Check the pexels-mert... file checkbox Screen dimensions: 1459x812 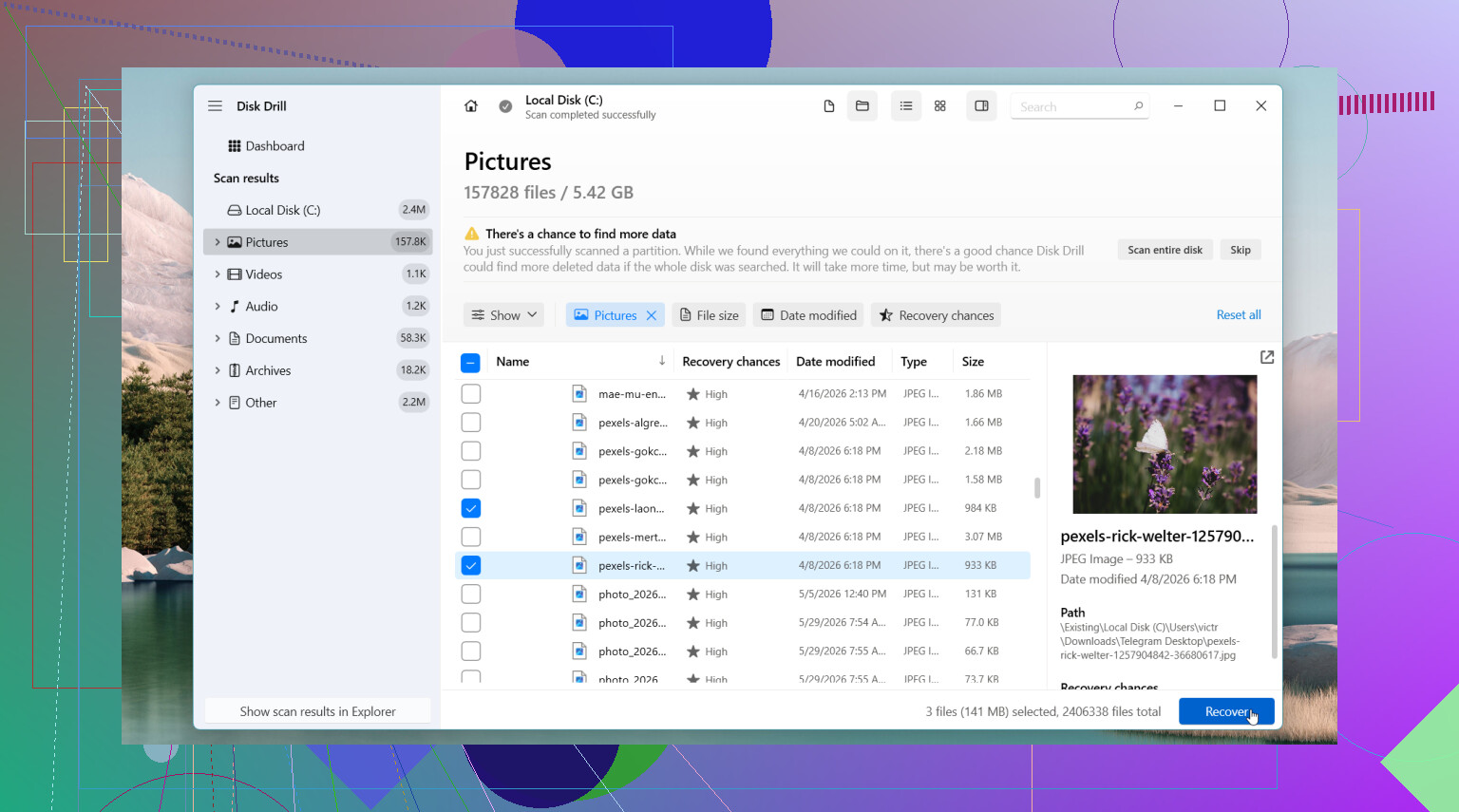pyautogui.click(x=470, y=537)
